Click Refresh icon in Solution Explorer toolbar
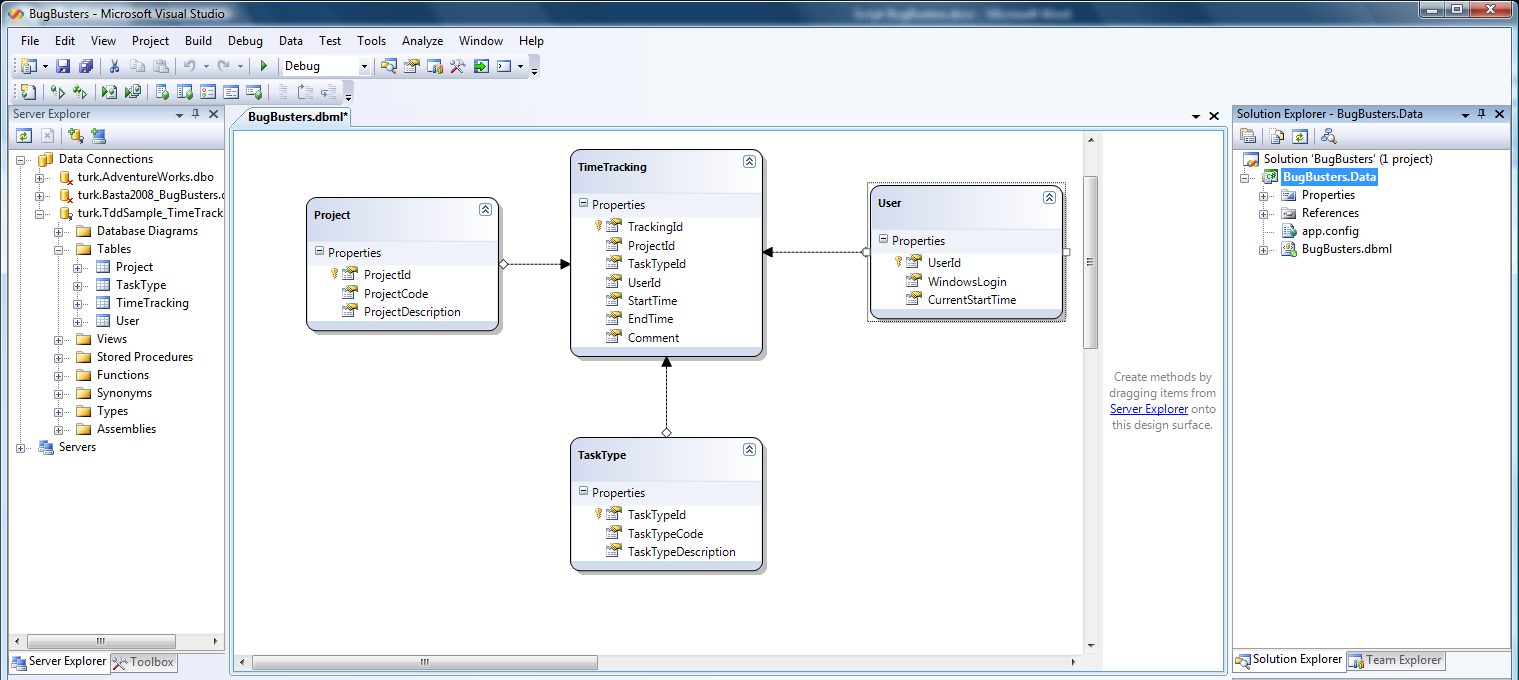The width and height of the screenshot is (1519, 680). 1299,136
